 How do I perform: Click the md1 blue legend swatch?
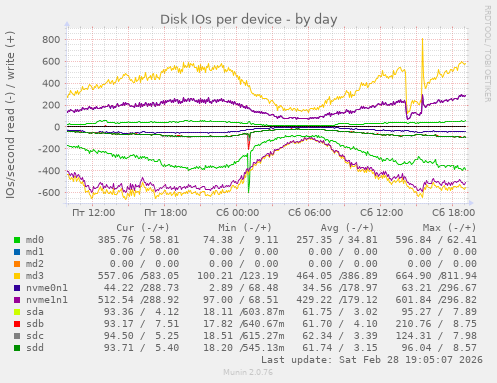(x=17, y=252)
